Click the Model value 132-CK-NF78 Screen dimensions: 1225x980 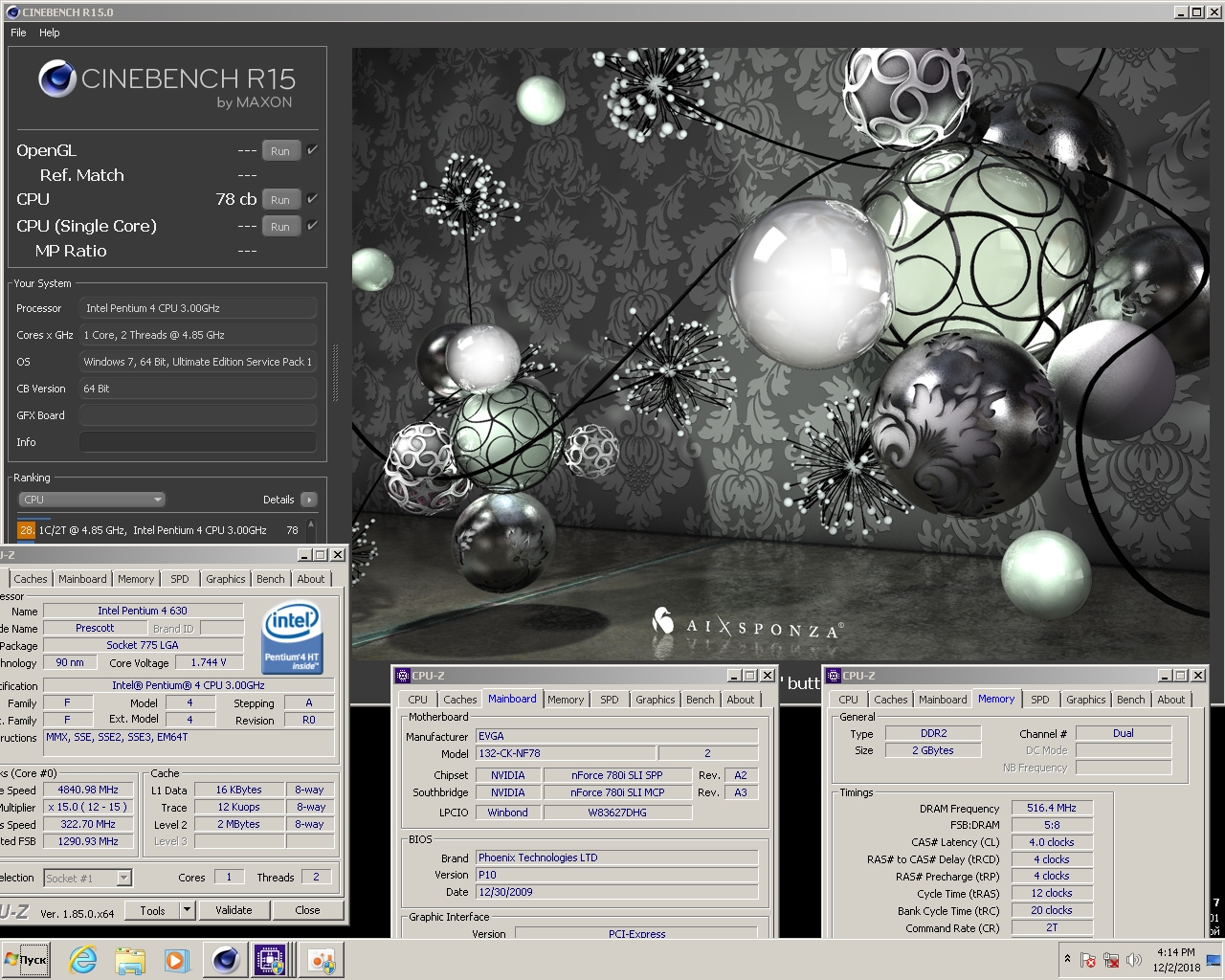[x=566, y=753]
